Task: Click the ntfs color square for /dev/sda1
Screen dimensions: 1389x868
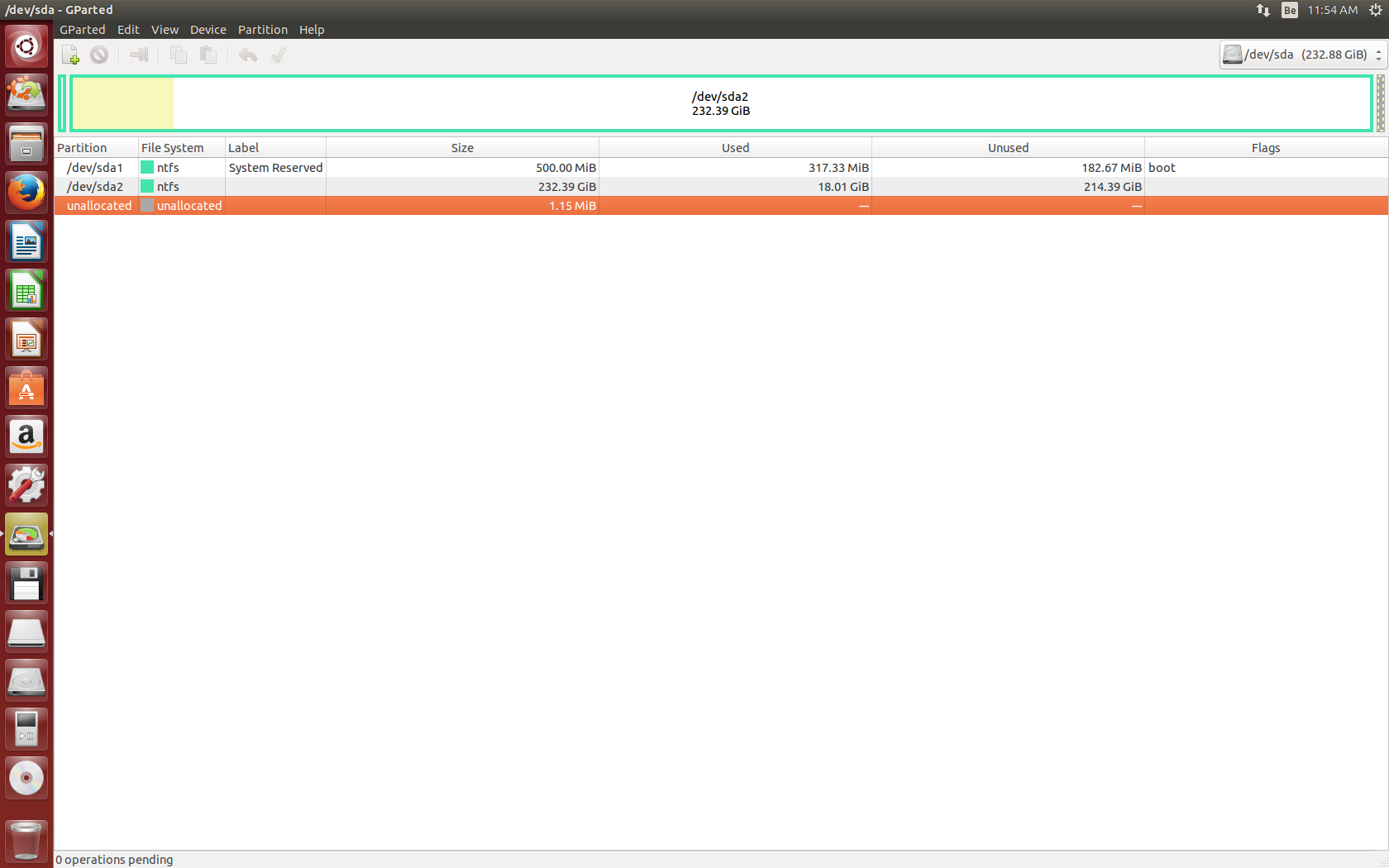Action: 147,168
